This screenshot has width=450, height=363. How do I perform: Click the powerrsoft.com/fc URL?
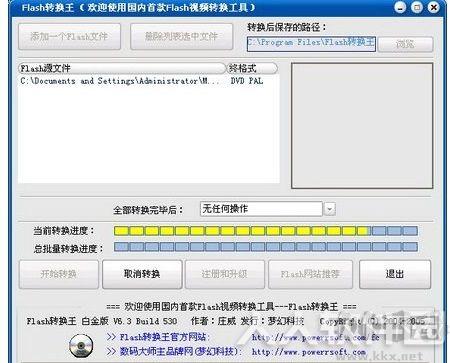(x=316, y=337)
